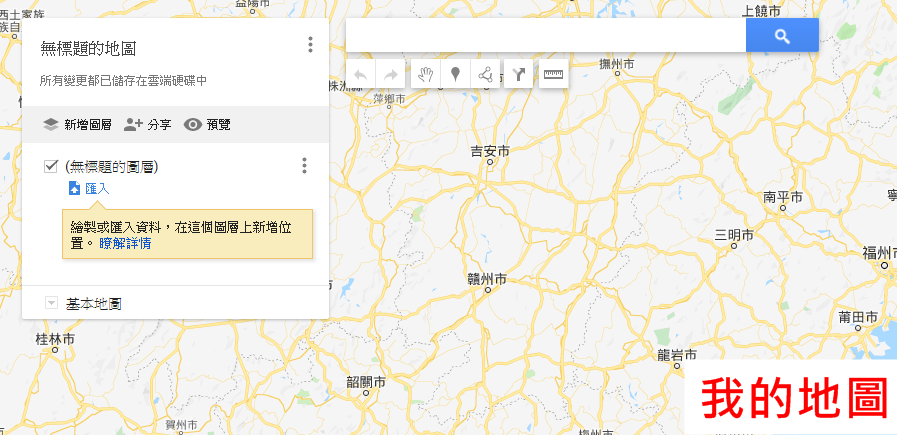Click the 所有變更都已儲存在雲端硬碟中 status text
The height and width of the screenshot is (435, 897).
[123, 81]
